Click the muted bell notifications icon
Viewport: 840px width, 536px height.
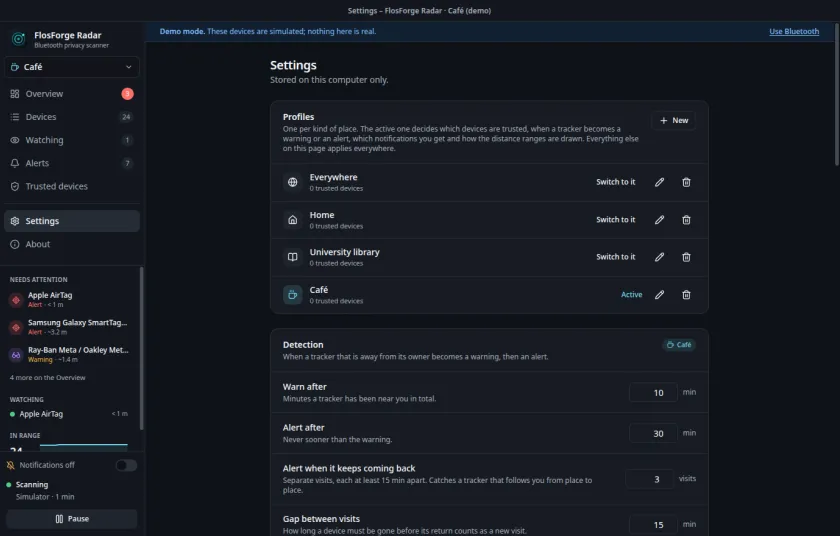click(11, 465)
